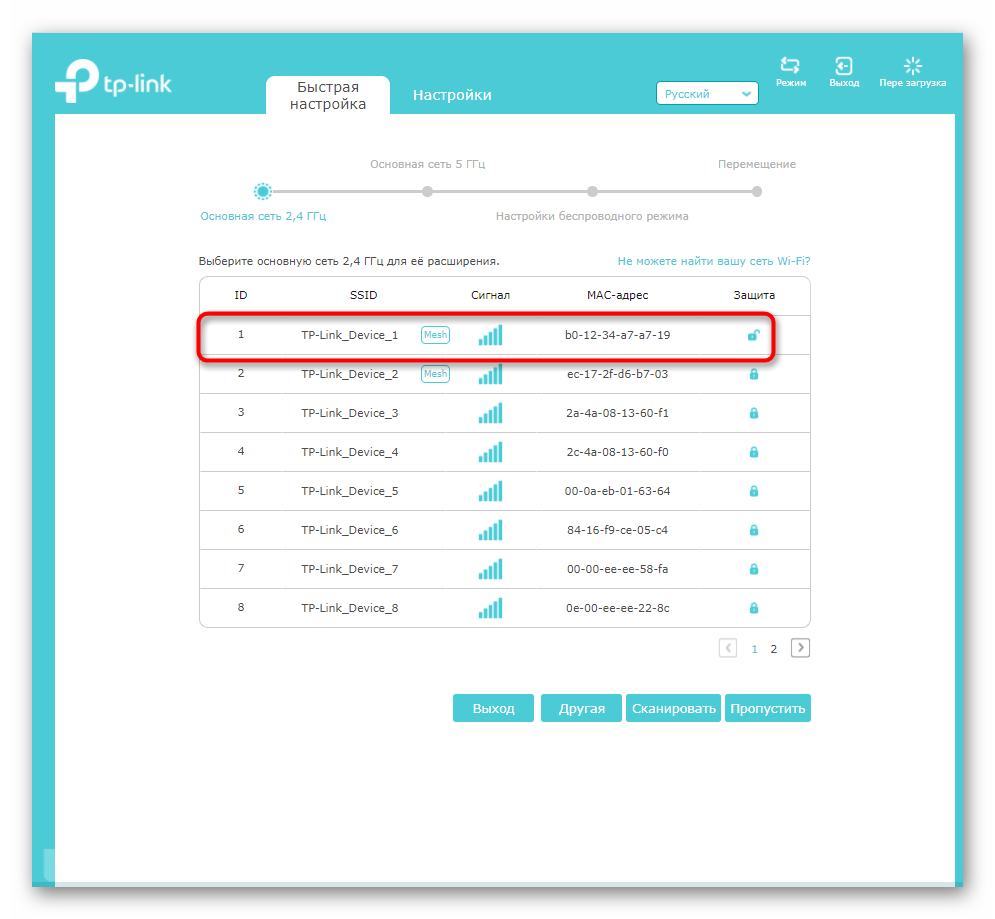995x919 pixels.
Task: Click signal bars for TP-Link_Device_5
Action: point(491,491)
